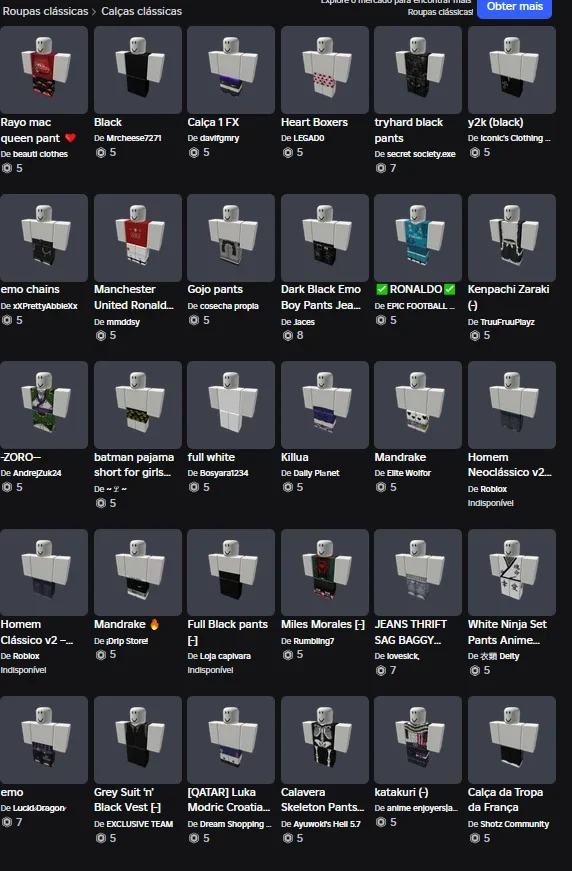Viewport: 572px width, 871px height.
Task: Open Ayuwoki's Hell 5.7 creator link
Action: point(327,824)
